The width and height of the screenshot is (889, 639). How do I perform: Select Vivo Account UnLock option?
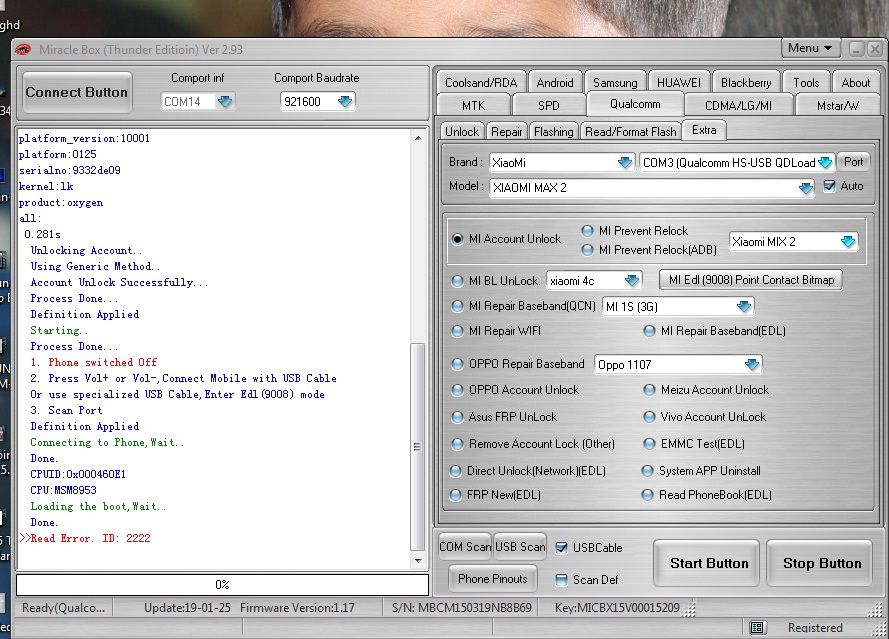(x=649, y=417)
